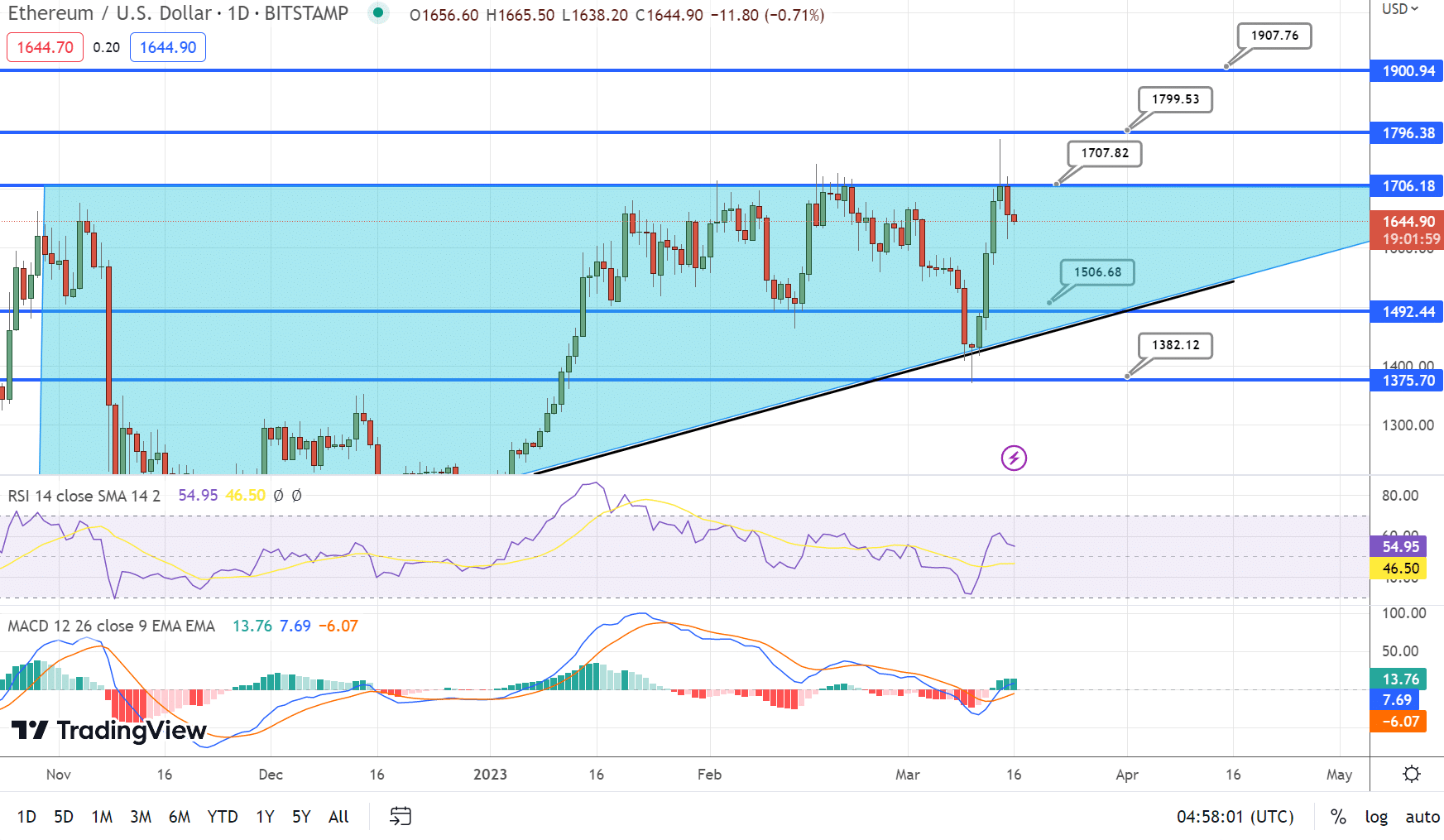Click the green market status dot

tap(378, 13)
